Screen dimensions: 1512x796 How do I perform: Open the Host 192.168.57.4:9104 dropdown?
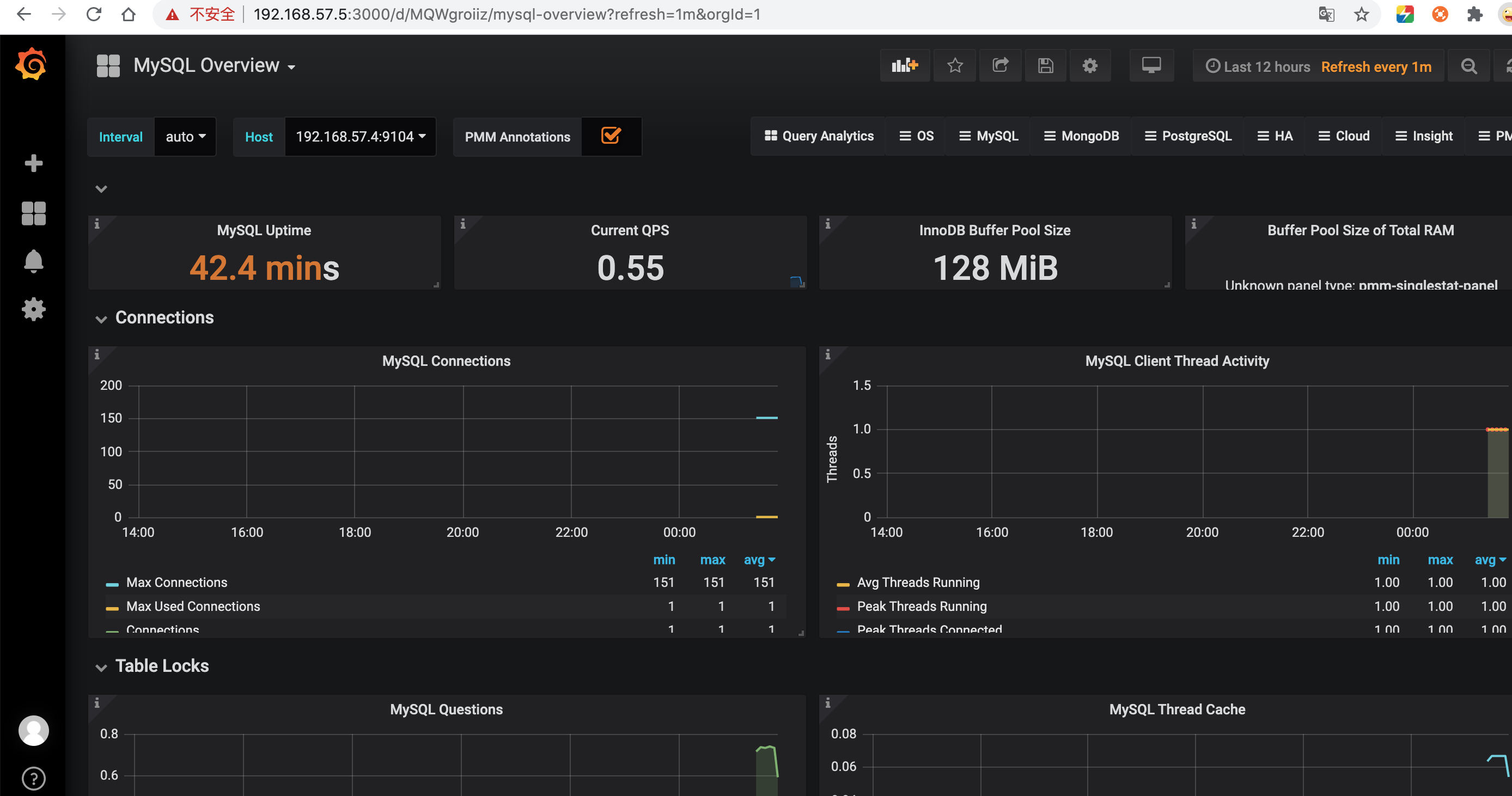coord(361,137)
